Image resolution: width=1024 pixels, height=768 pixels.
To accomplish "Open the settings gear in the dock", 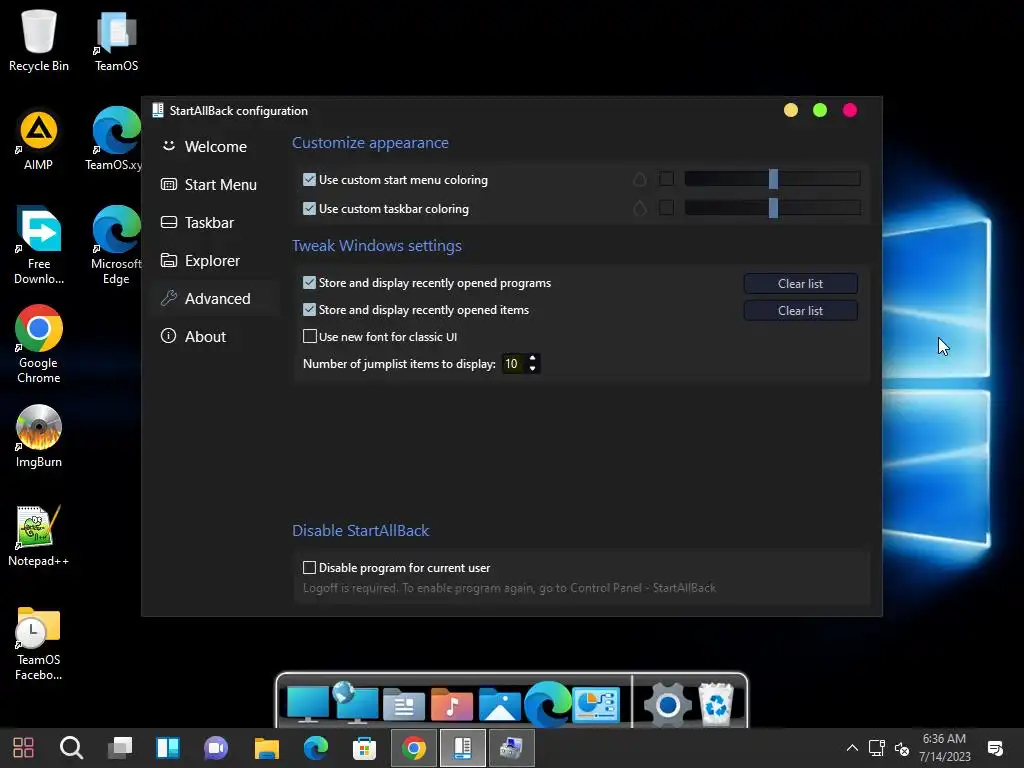I will click(667, 705).
